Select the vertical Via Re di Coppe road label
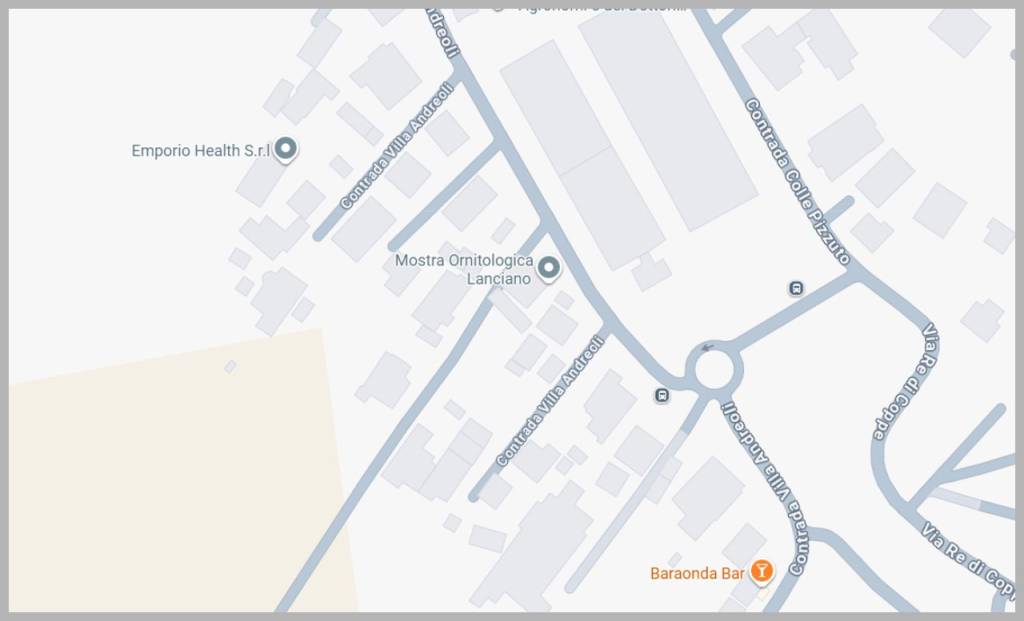 click(x=907, y=382)
